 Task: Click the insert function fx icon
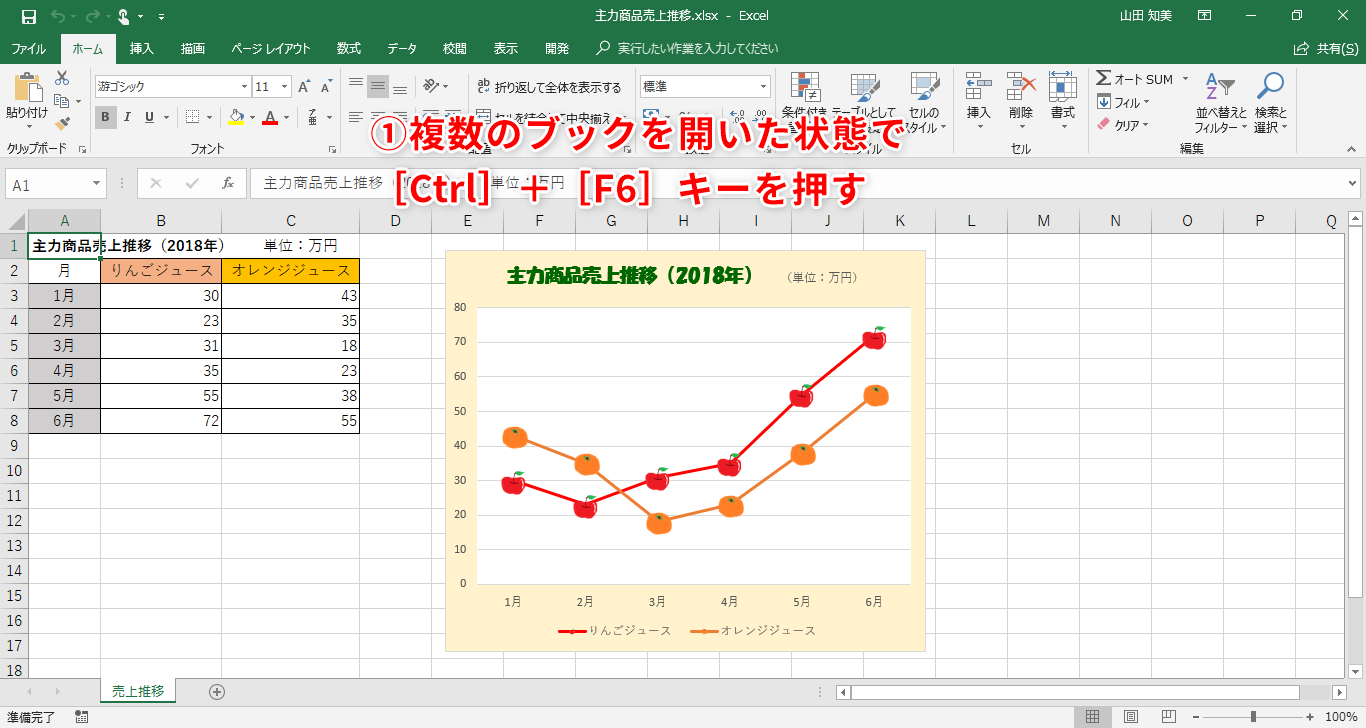(x=228, y=184)
